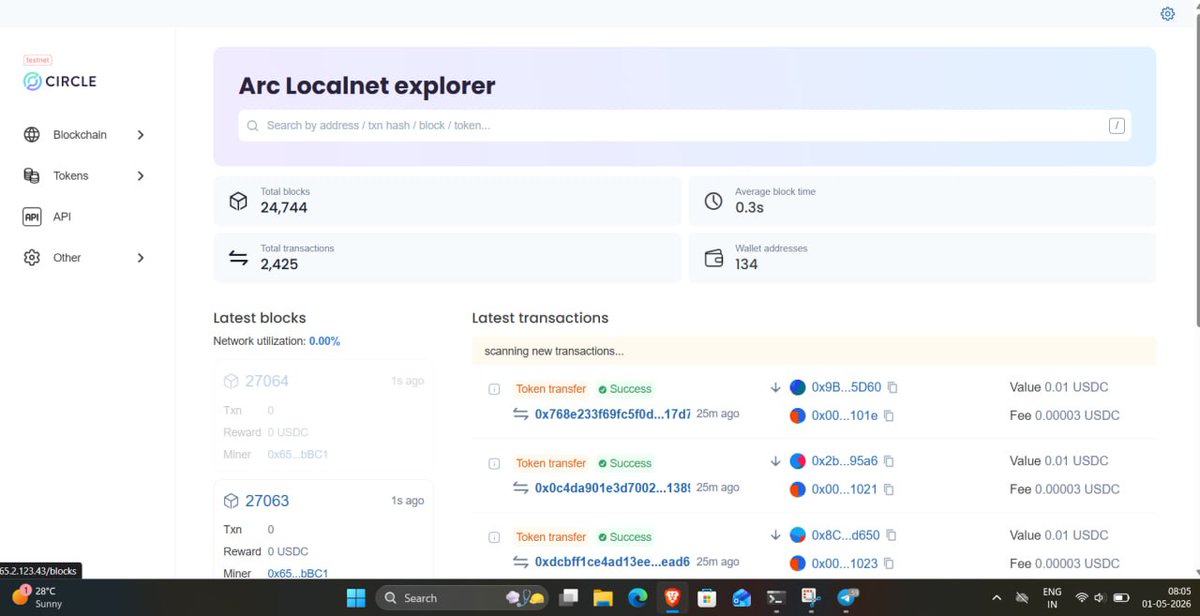This screenshot has height=616, width=1200.
Task: Click the Average block time card
Action: (922, 200)
